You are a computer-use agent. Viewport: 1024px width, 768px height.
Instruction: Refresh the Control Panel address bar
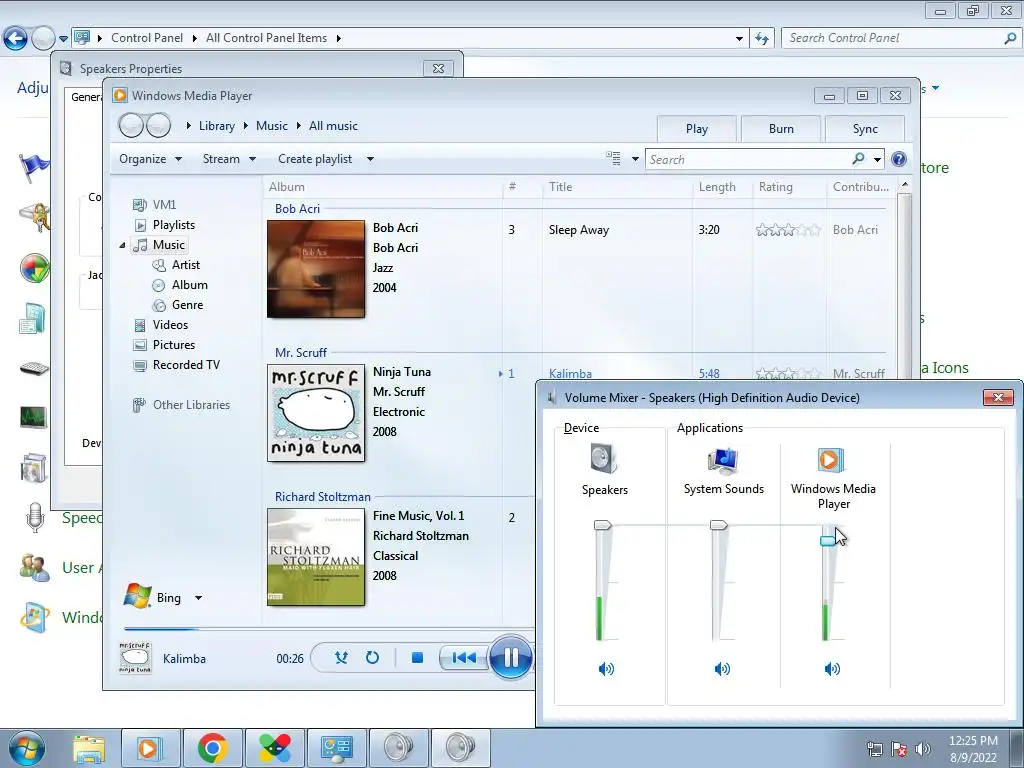coord(762,38)
